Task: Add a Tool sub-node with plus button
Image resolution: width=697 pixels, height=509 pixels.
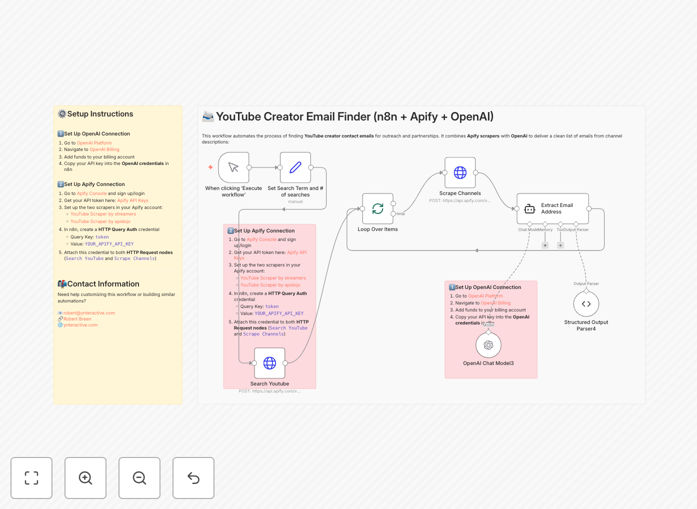Action: pyautogui.click(x=561, y=245)
